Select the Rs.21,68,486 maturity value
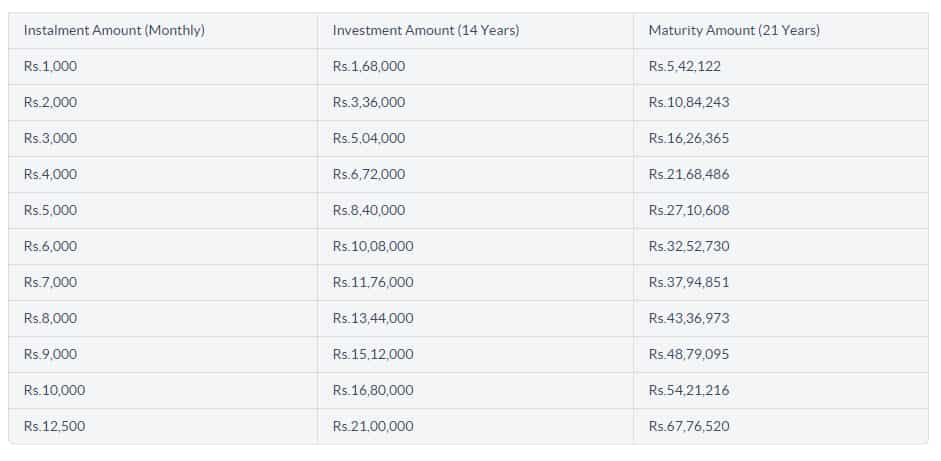 click(x=689, y=175)
